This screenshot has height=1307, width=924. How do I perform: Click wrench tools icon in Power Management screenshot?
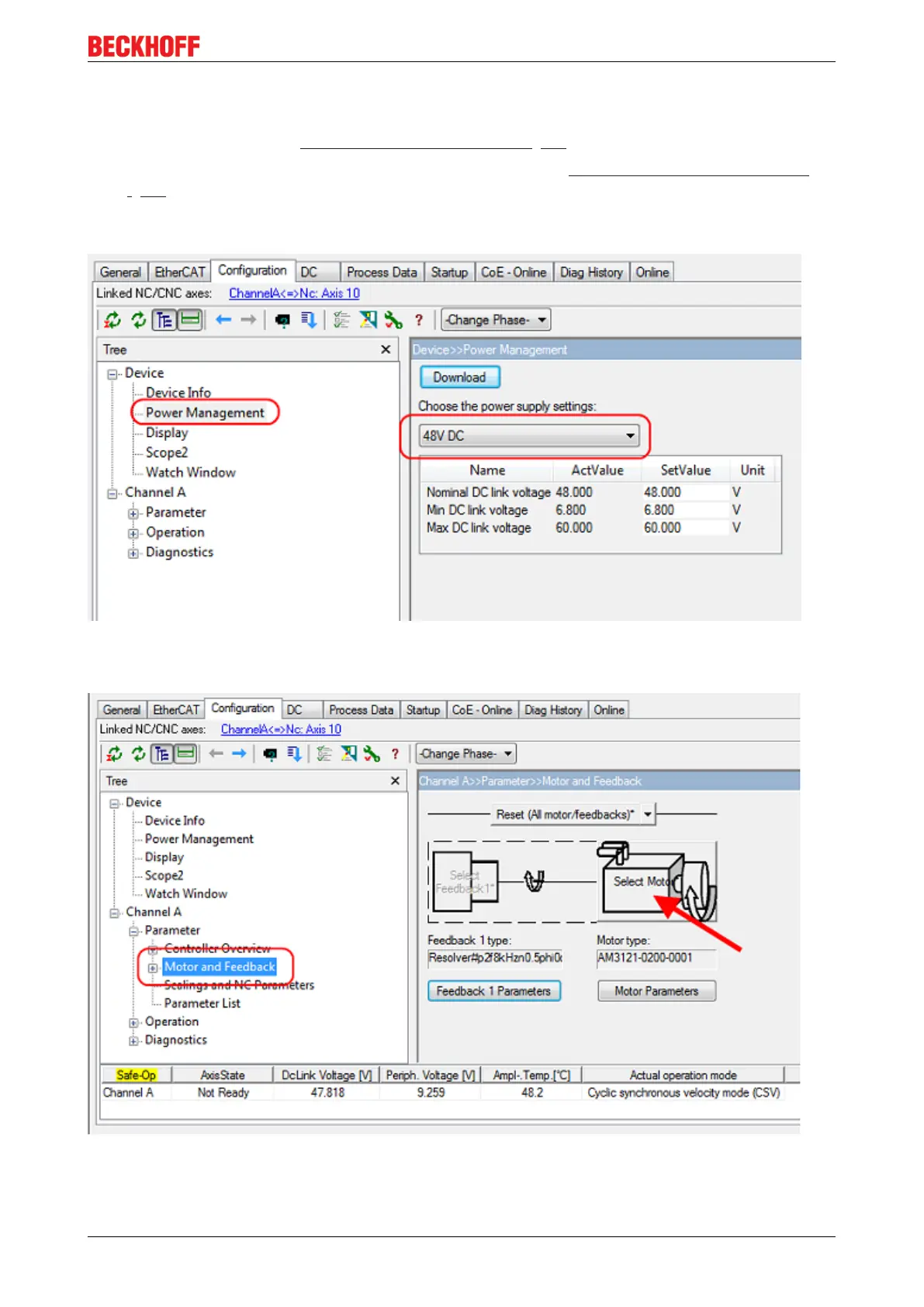pyautogui.click(x=393, y=320)
